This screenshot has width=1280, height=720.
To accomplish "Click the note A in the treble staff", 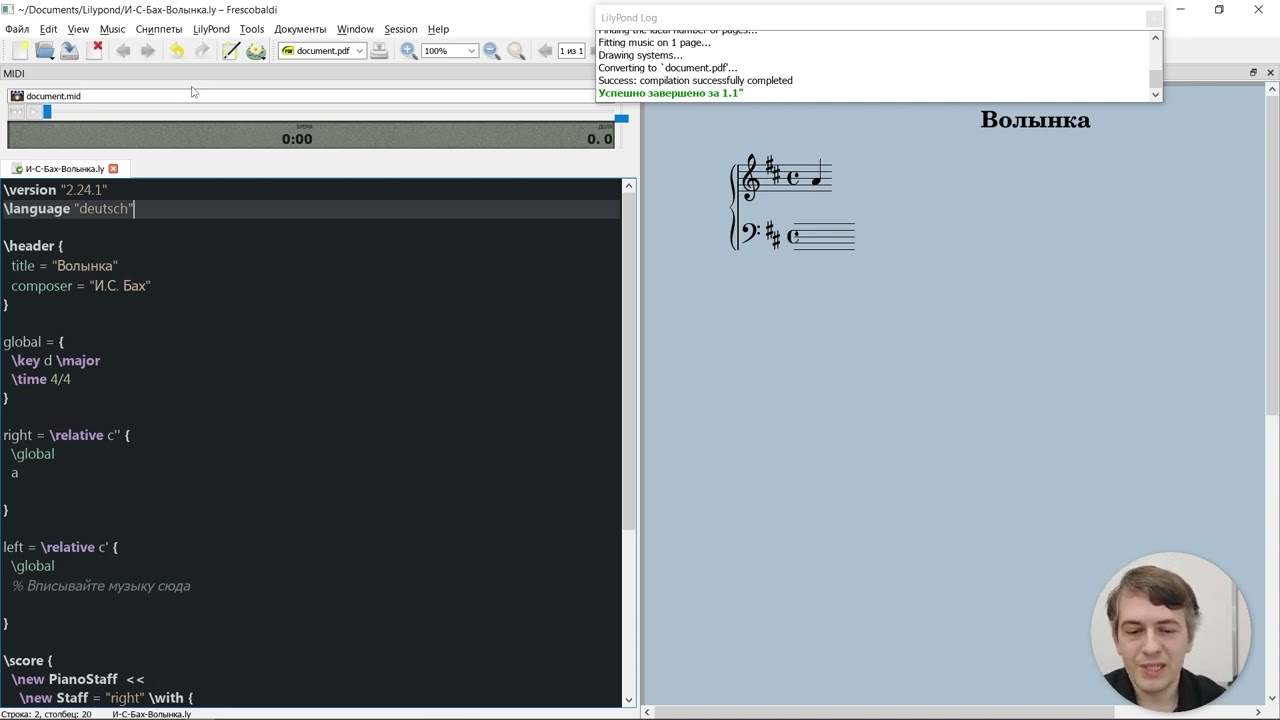I will 817,179.
